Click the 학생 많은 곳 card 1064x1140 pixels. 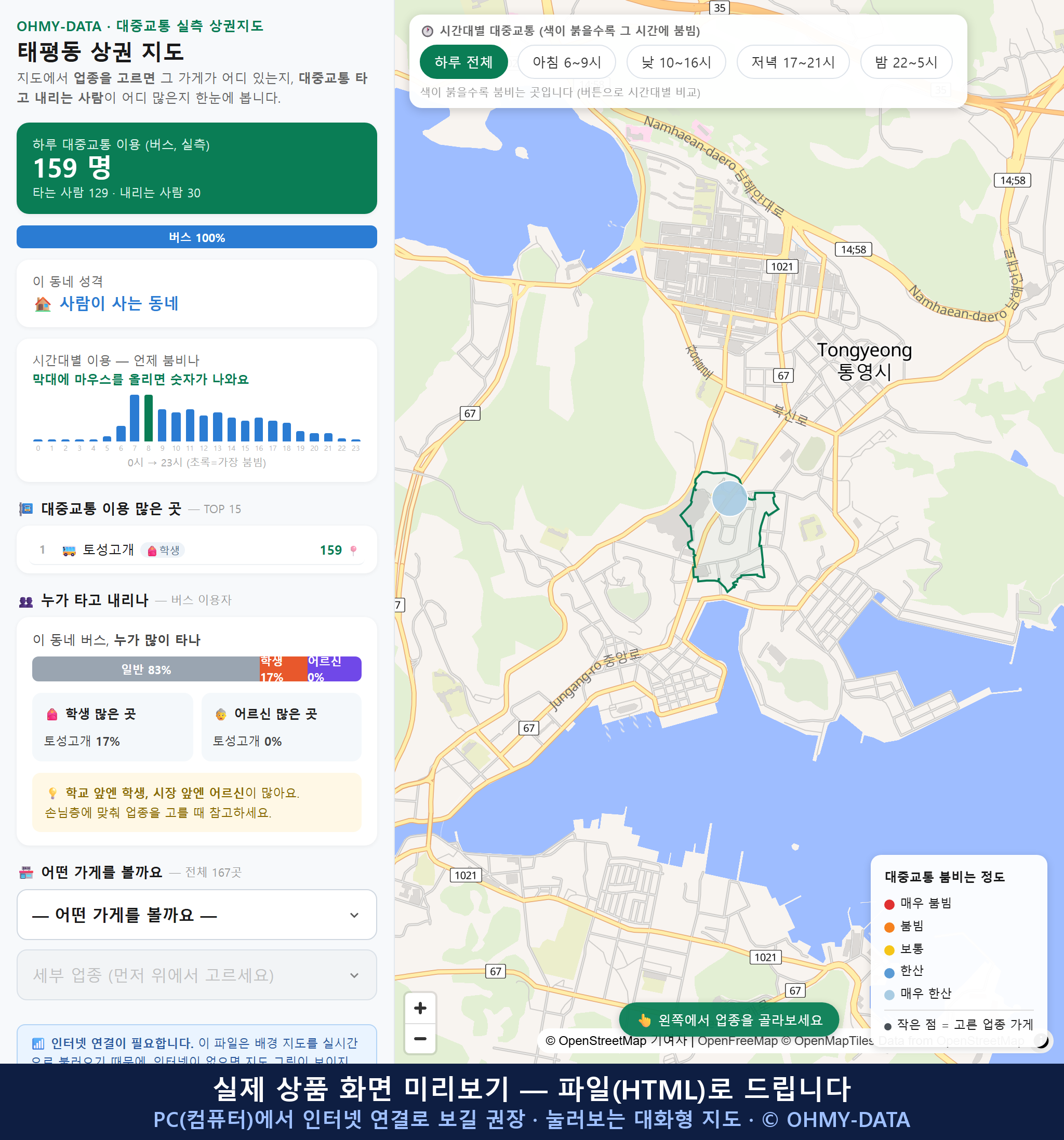(112, 727)
